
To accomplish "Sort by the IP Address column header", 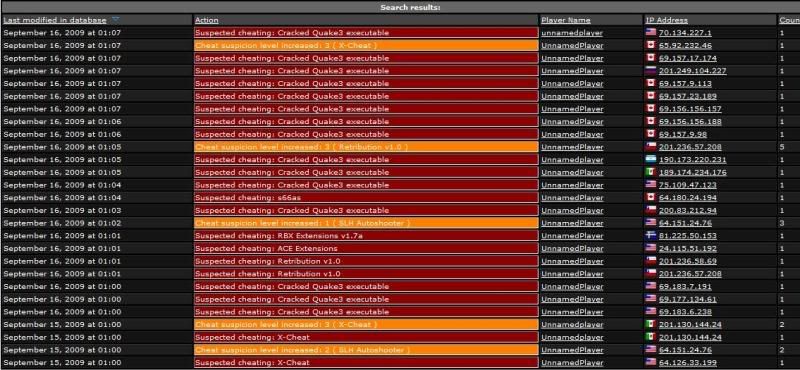I will 666,20.
